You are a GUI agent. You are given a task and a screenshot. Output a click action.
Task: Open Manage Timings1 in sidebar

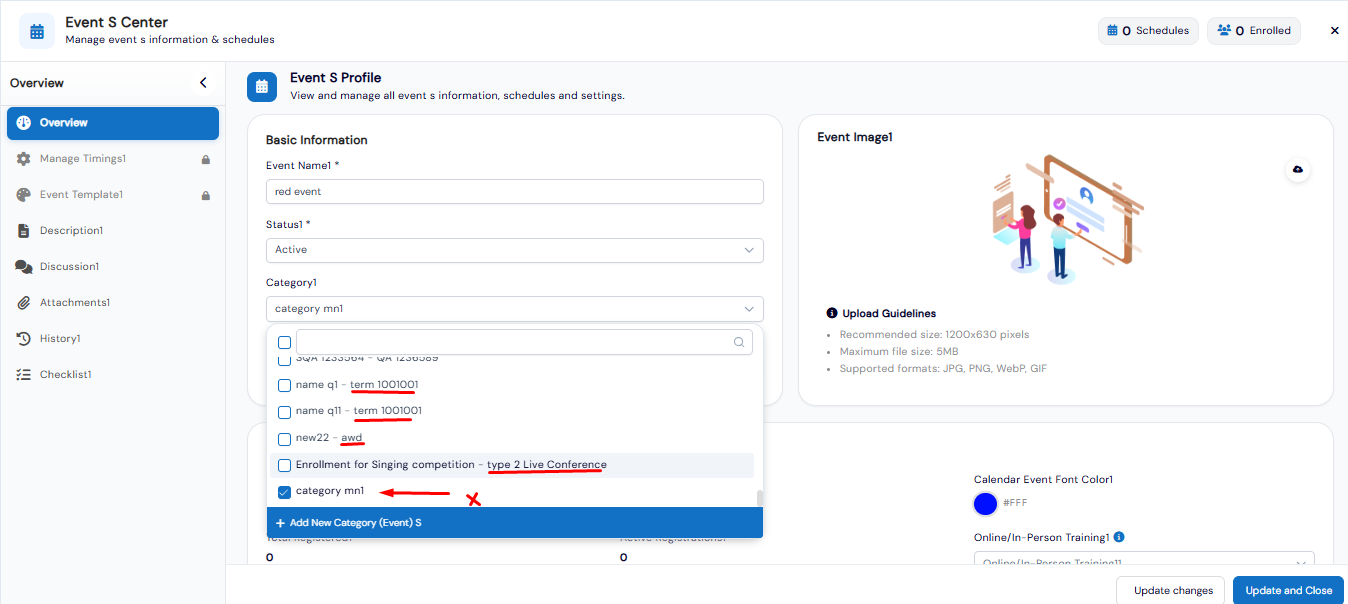pos(113,159)
